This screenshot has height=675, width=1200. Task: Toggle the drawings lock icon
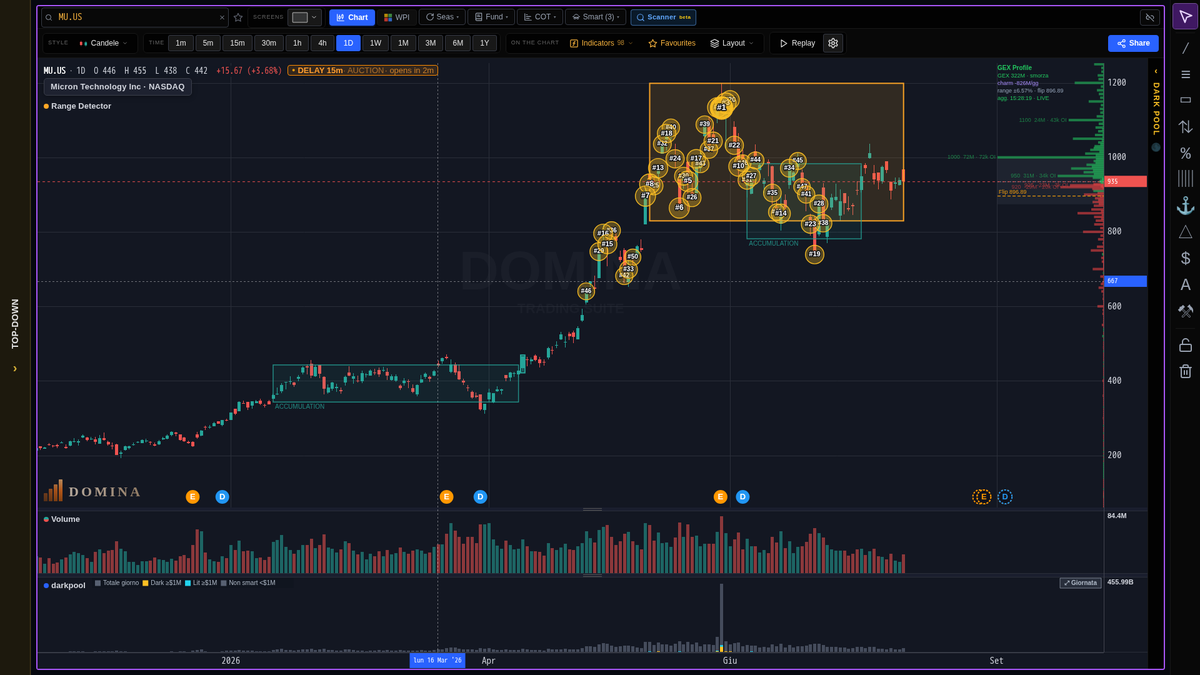pyautogui.click(x=1185, y=345)
